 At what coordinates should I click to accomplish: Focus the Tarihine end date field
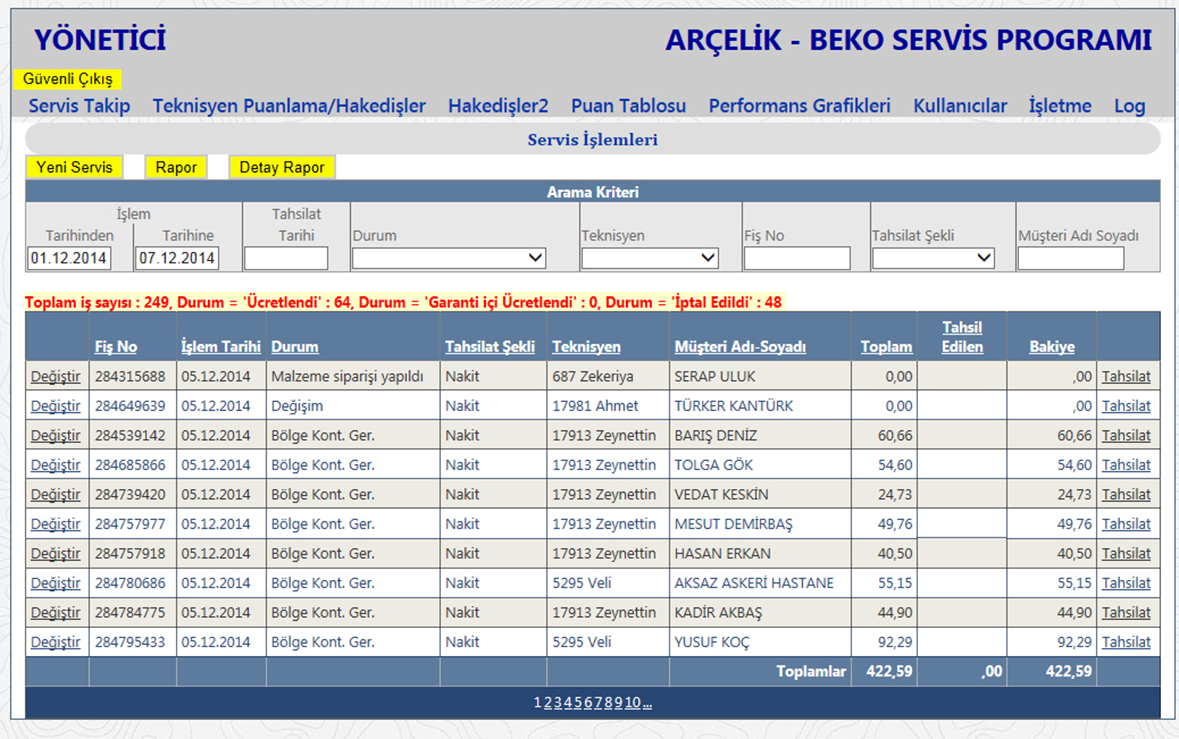(177, 258)
